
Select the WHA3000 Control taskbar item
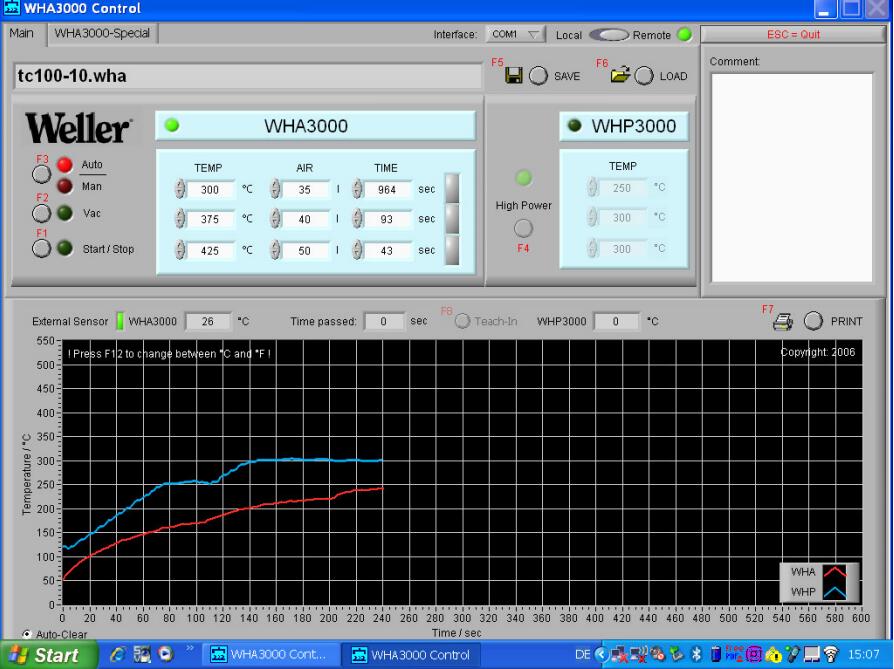pos(412,655)
